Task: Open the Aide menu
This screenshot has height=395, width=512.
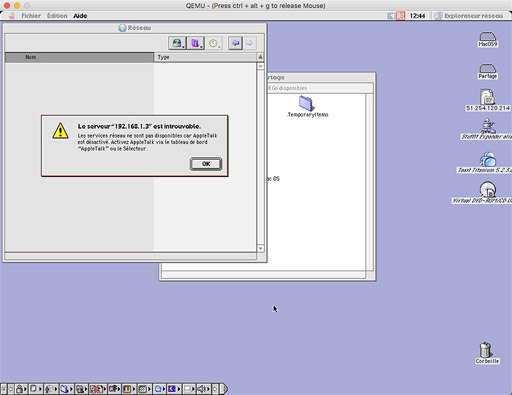Action: (x=80, y=16)
